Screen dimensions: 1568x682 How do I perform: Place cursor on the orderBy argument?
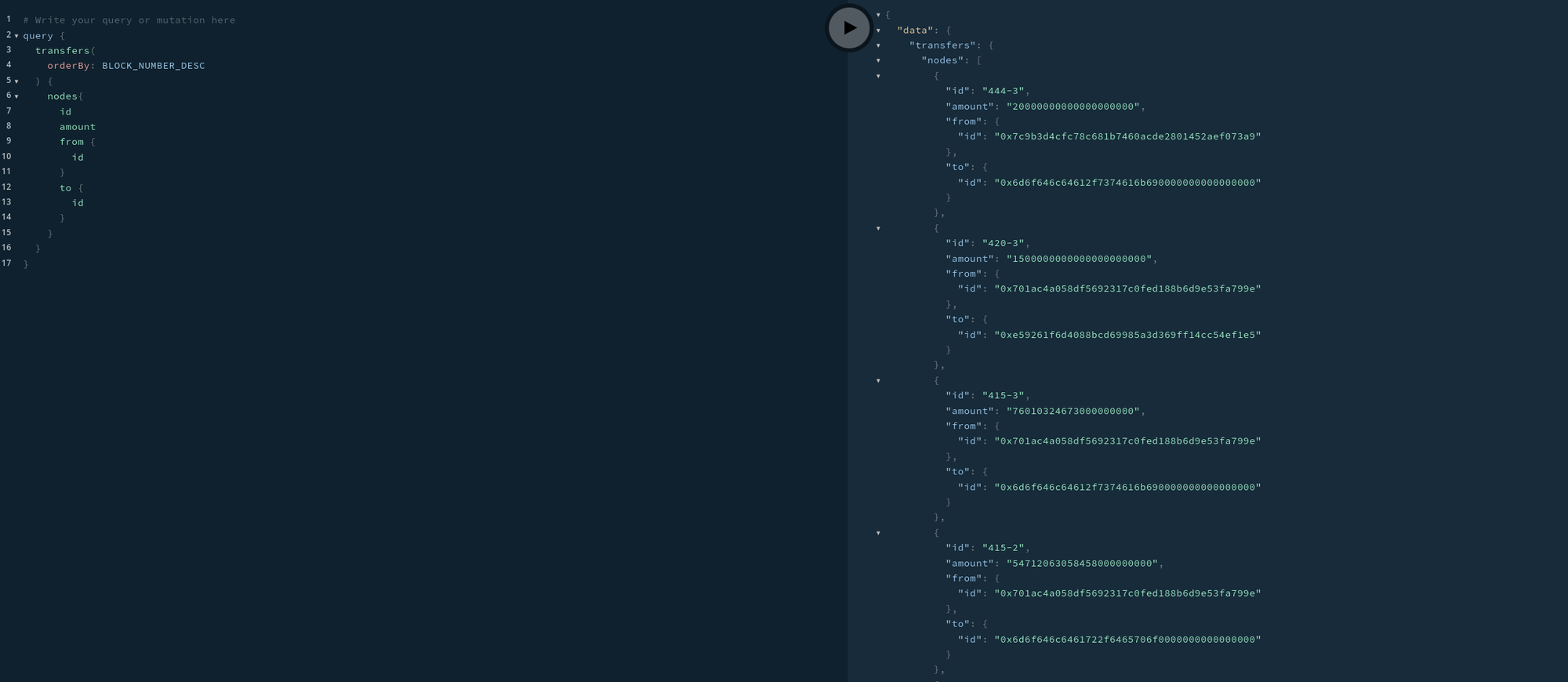click(67, 66)
